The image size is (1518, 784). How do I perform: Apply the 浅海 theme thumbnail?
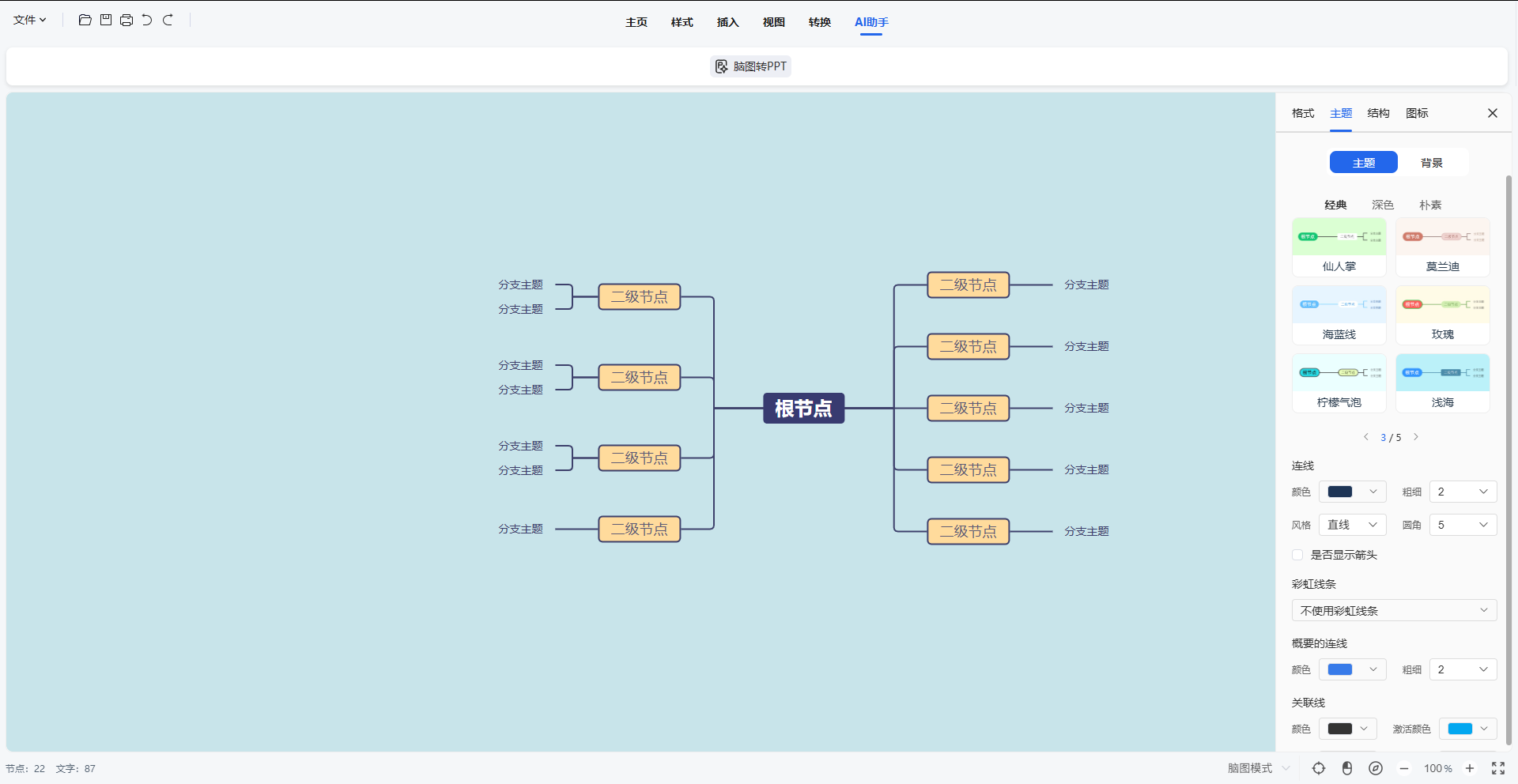pyautogui.click(x=1443, y=383)
